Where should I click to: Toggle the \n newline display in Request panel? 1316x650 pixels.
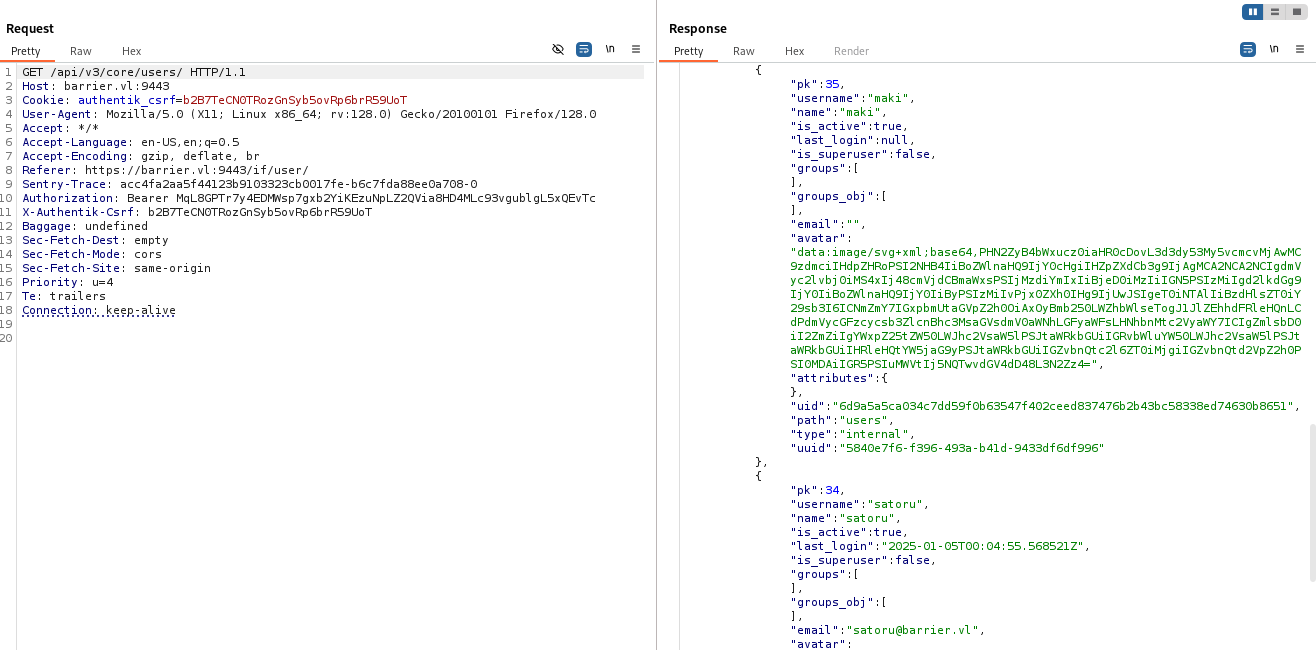(x=610, y=49)
